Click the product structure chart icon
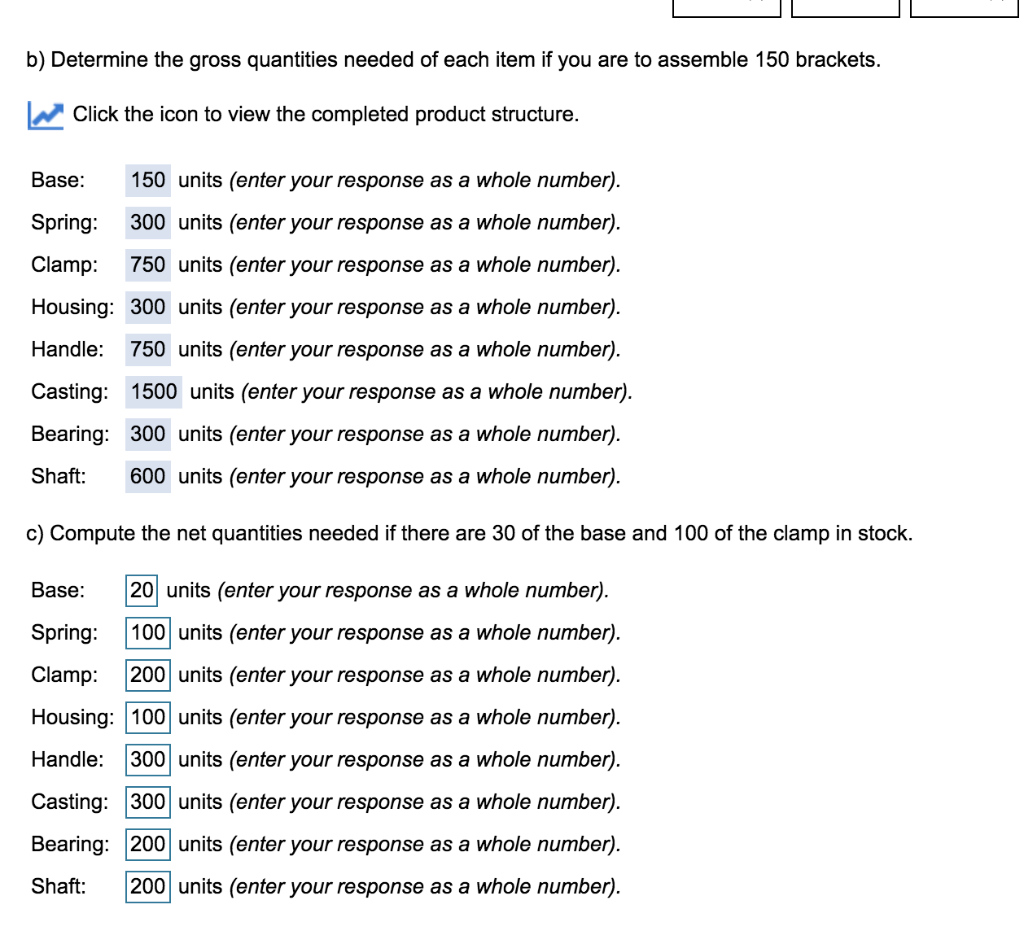This screenshot has width=1024, height=944. tap(46, 116)
